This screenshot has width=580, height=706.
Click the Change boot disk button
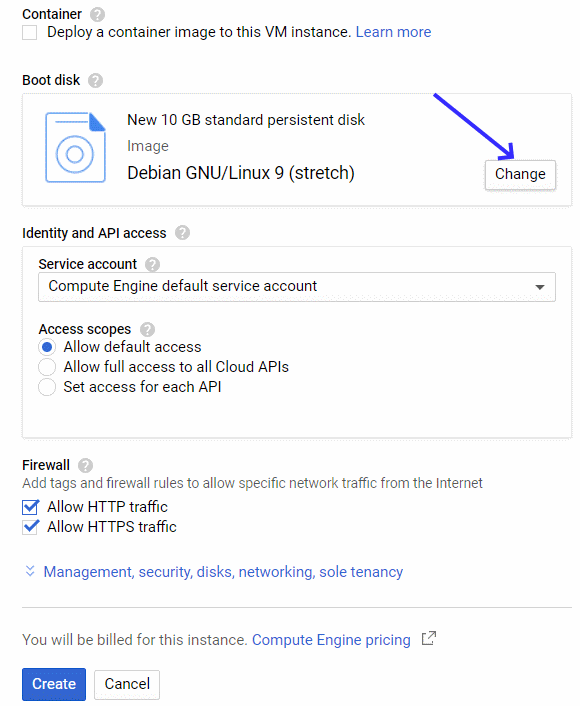[x=520, y=174]
